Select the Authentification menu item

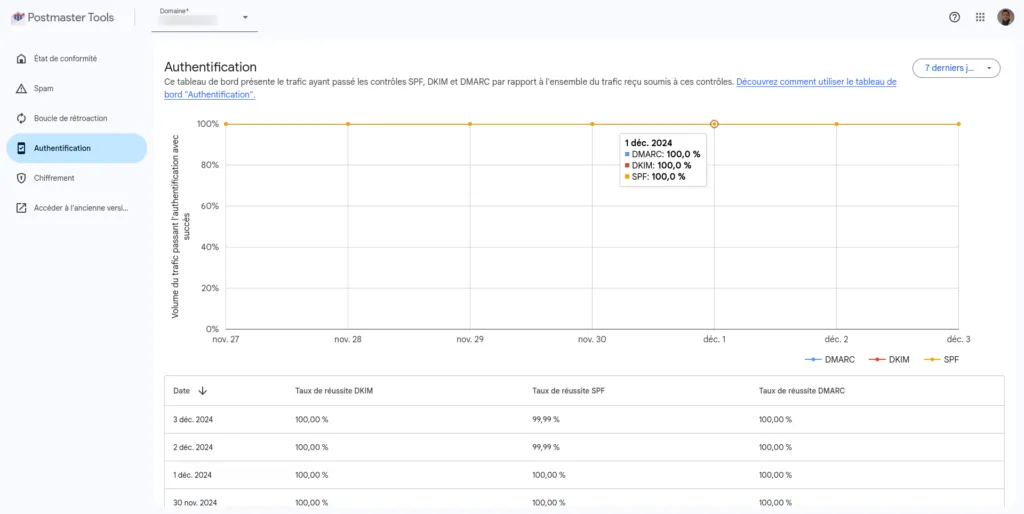click(x=76, y=148)
